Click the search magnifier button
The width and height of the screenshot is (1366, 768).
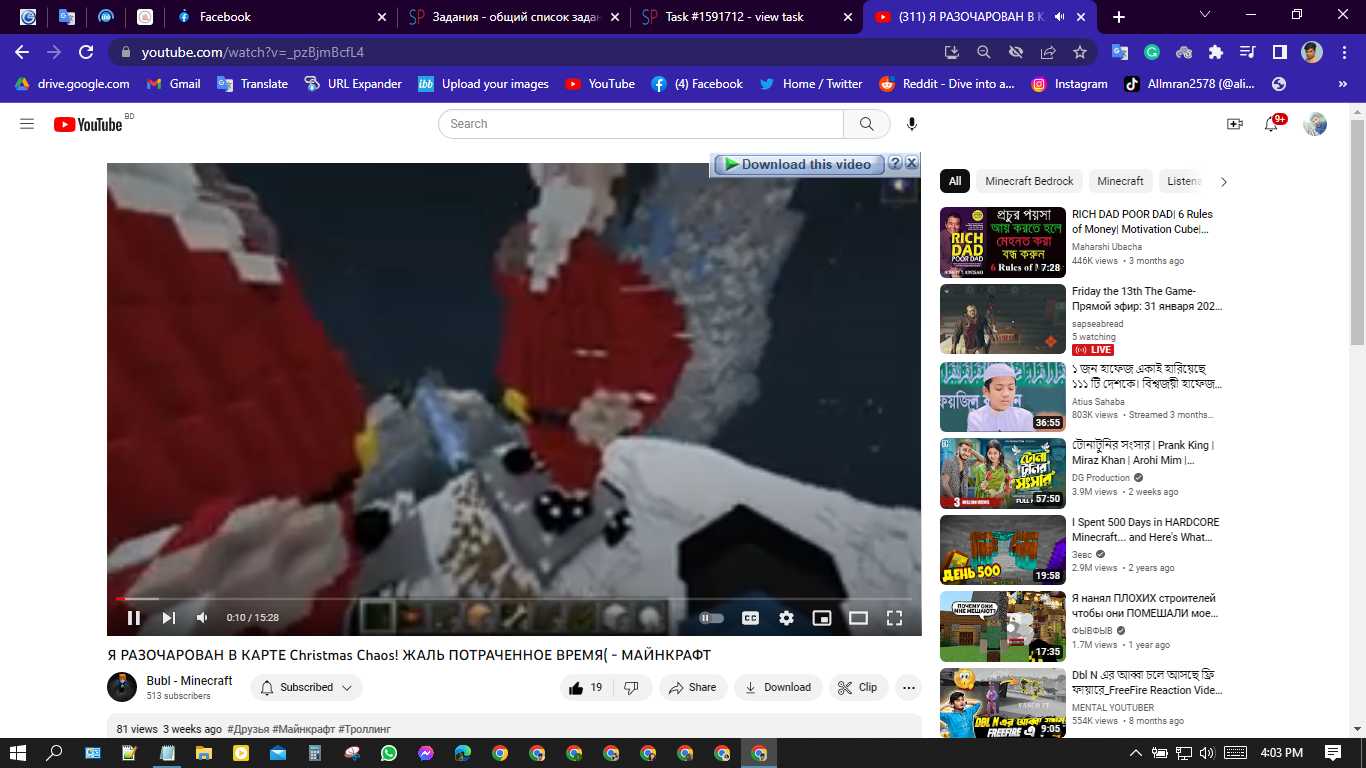tap(867, 124)
